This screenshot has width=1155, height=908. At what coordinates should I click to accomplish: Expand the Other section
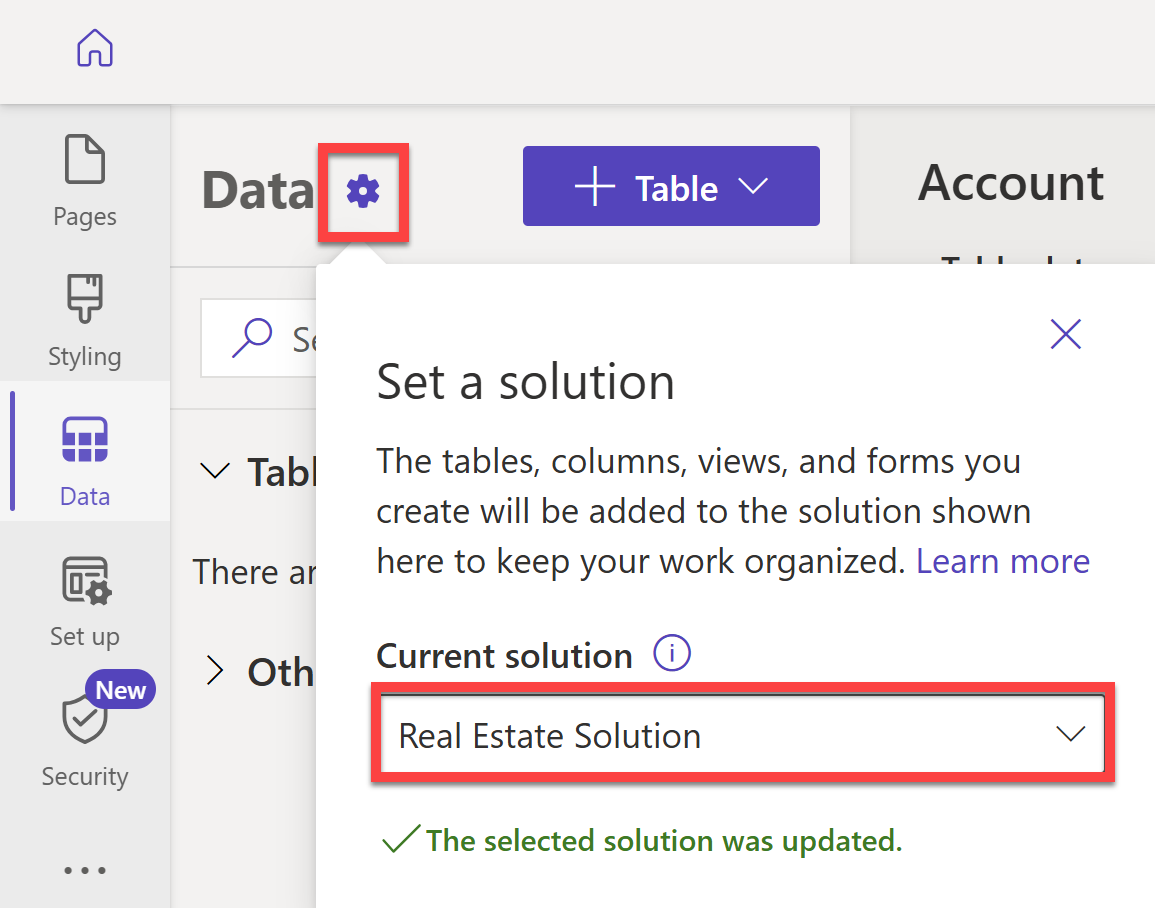214,671
